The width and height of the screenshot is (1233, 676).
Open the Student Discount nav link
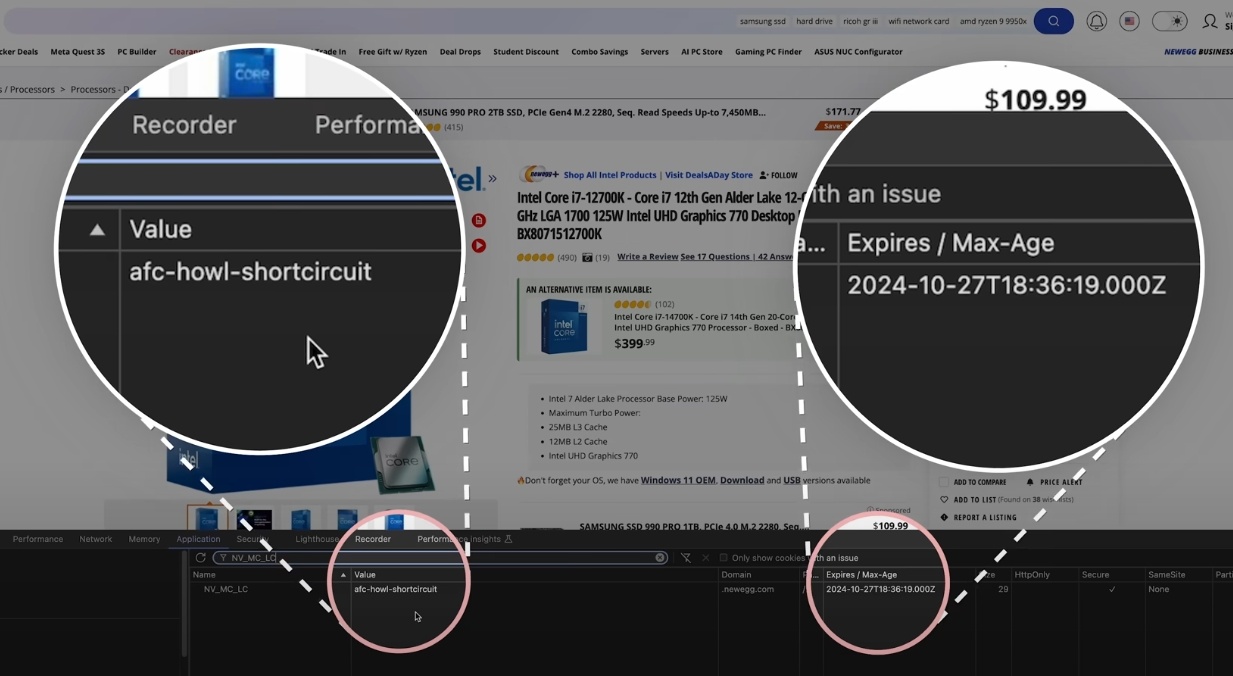(x=526, y=52)
